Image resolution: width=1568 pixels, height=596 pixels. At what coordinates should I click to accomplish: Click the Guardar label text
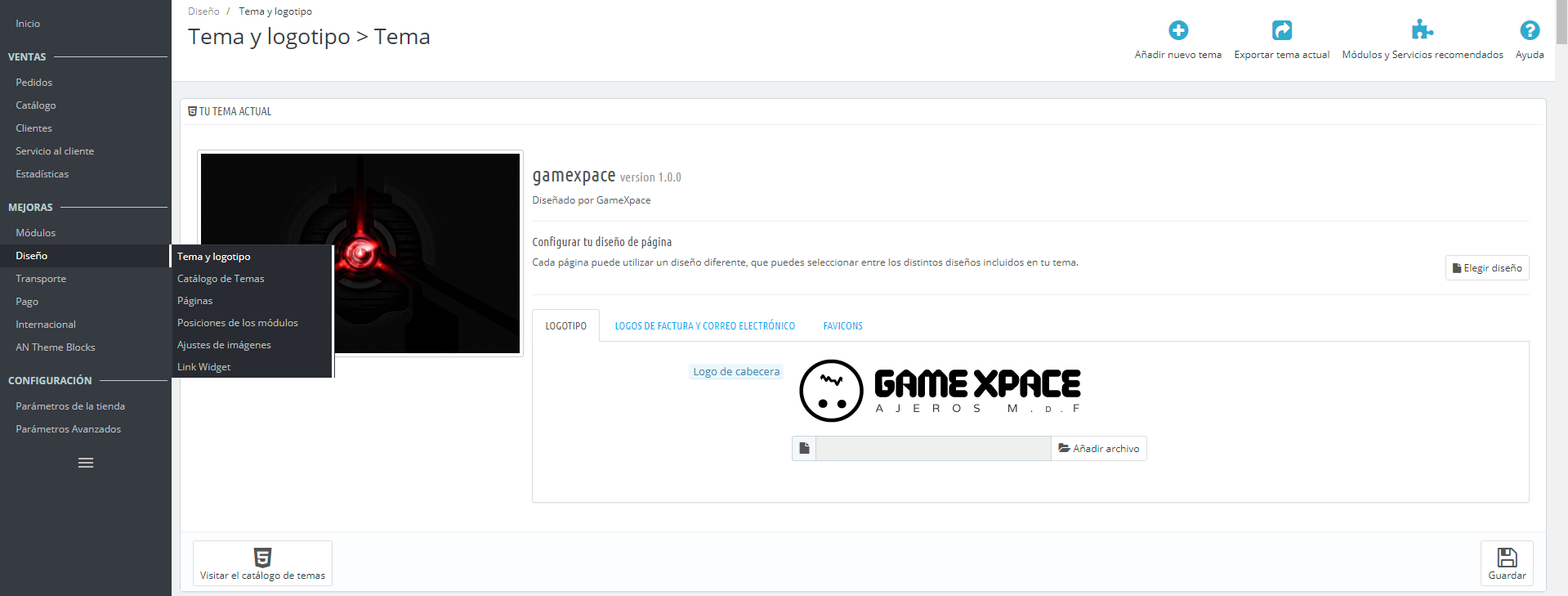1507,576
